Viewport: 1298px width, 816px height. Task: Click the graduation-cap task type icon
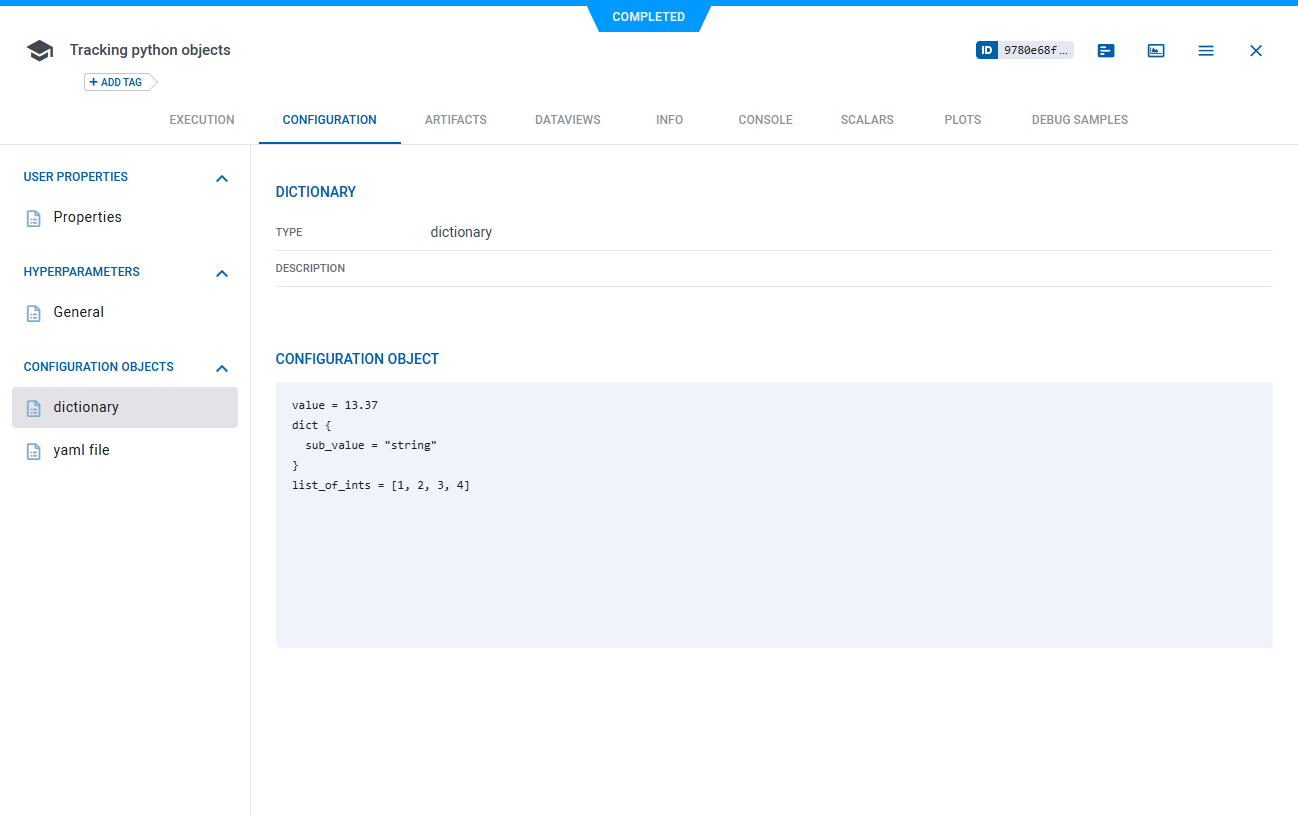(x=39, y=50)
